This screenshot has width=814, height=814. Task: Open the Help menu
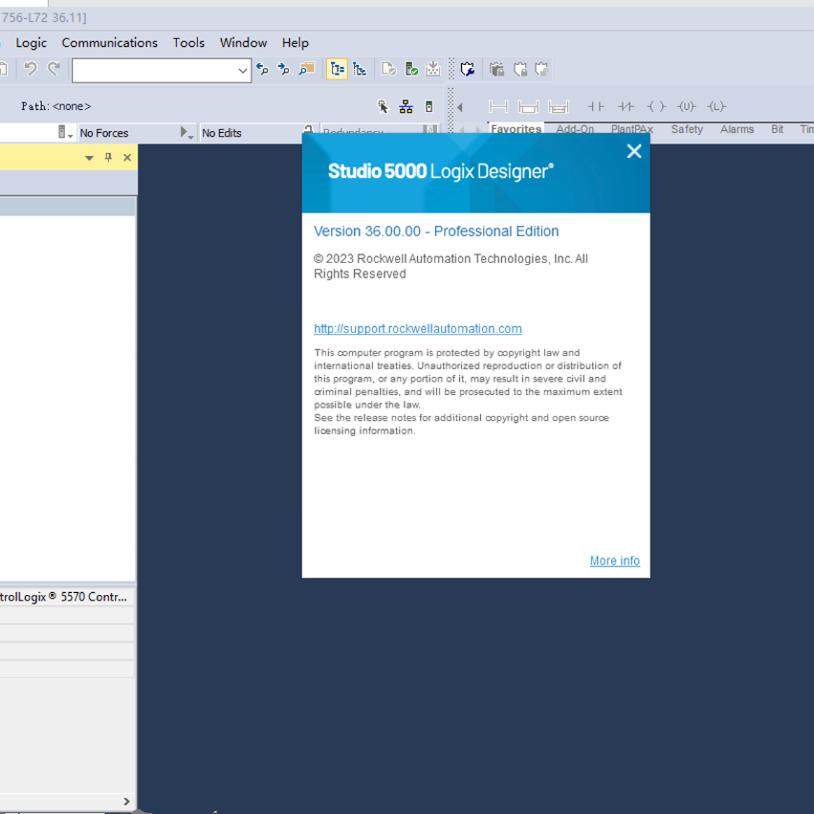pyautogui.click(x=295, y=43)
